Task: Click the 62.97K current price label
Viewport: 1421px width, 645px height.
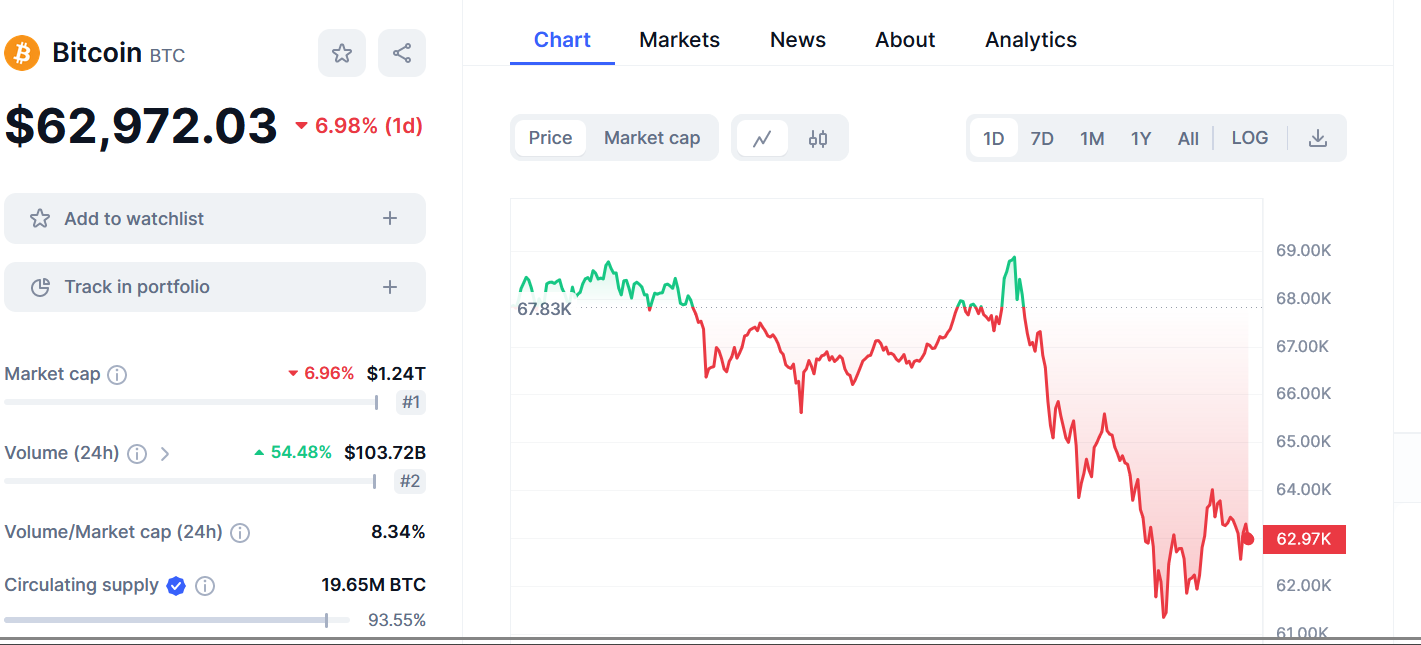Action: click(1304, 539)
